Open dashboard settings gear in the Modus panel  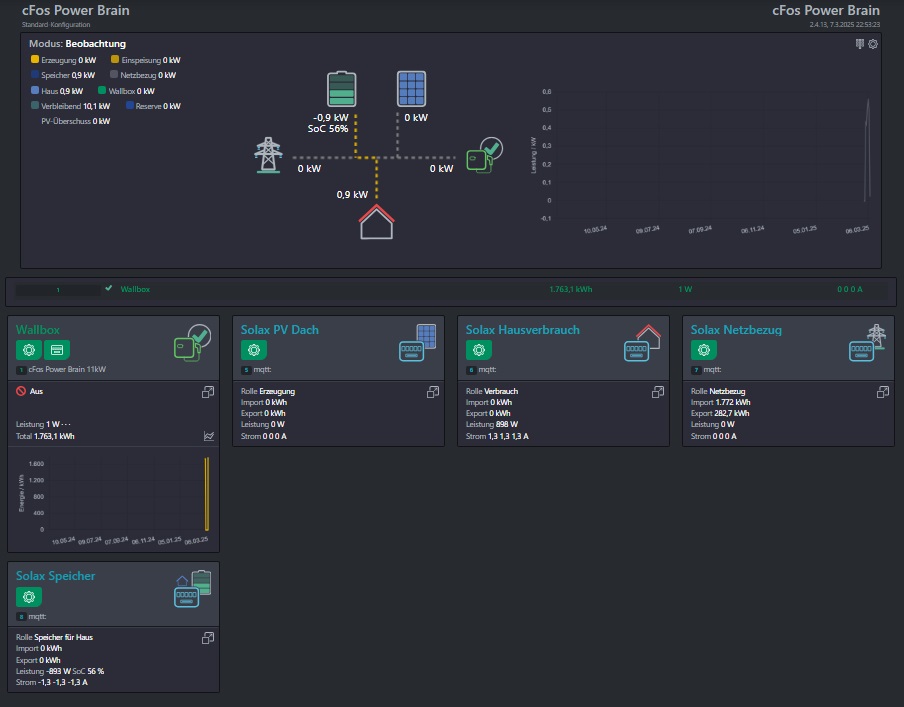pos(873,44)
